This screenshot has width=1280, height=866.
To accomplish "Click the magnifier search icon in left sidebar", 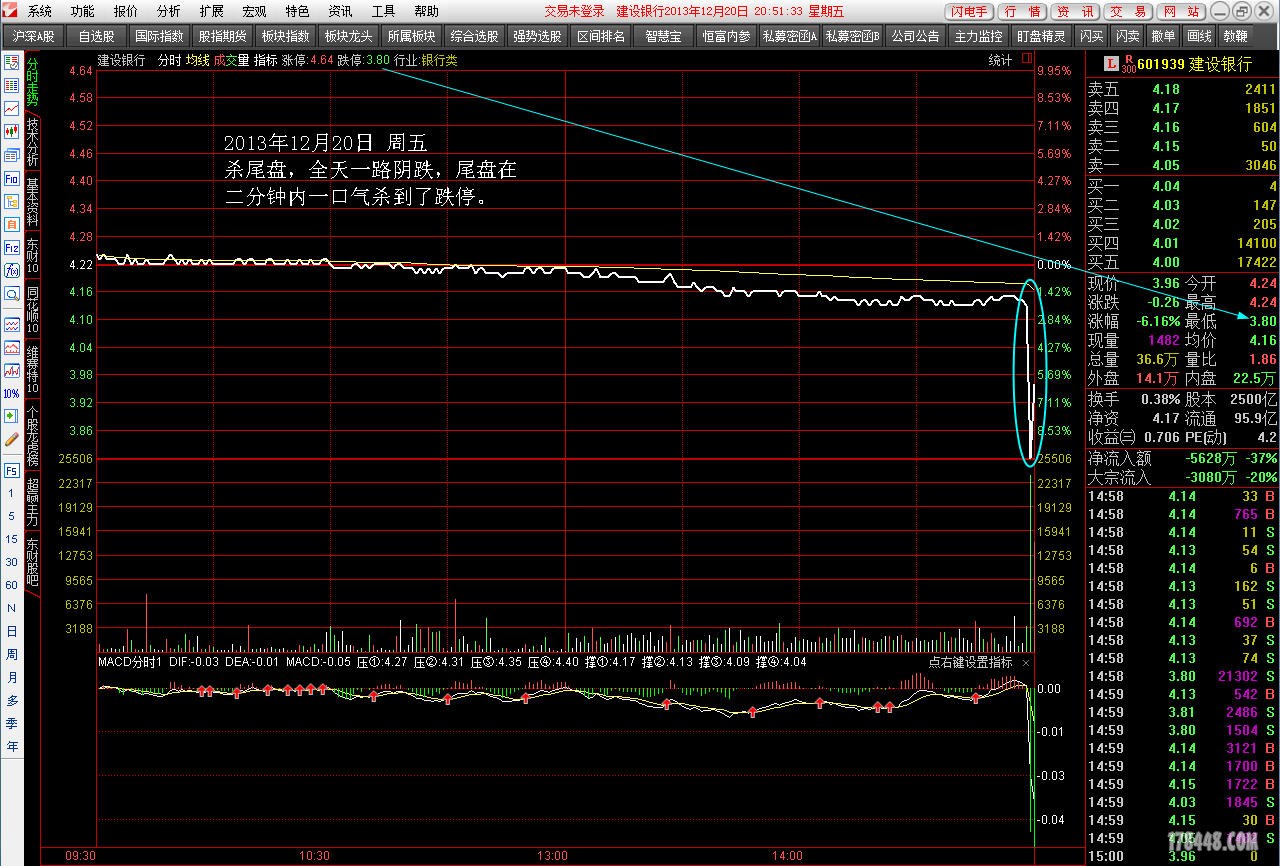I will click(12, 294).
